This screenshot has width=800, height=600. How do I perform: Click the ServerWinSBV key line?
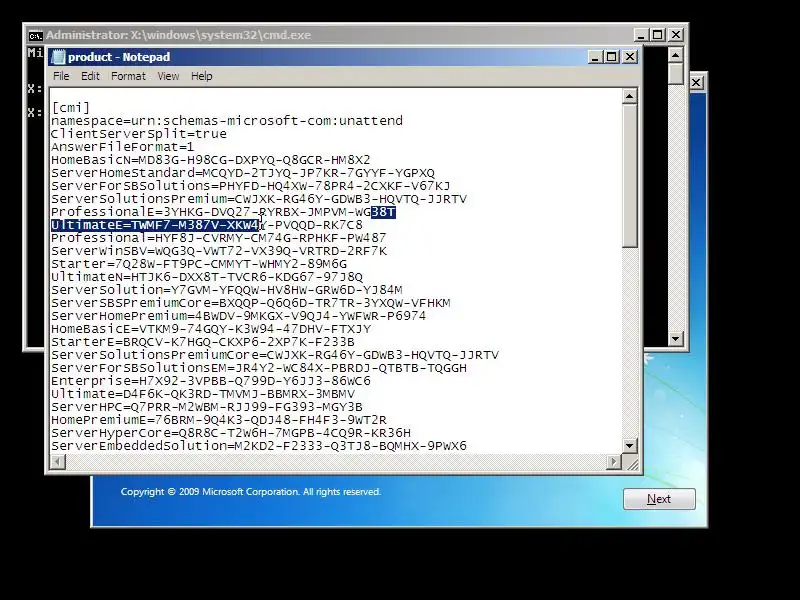click(219, 251)
